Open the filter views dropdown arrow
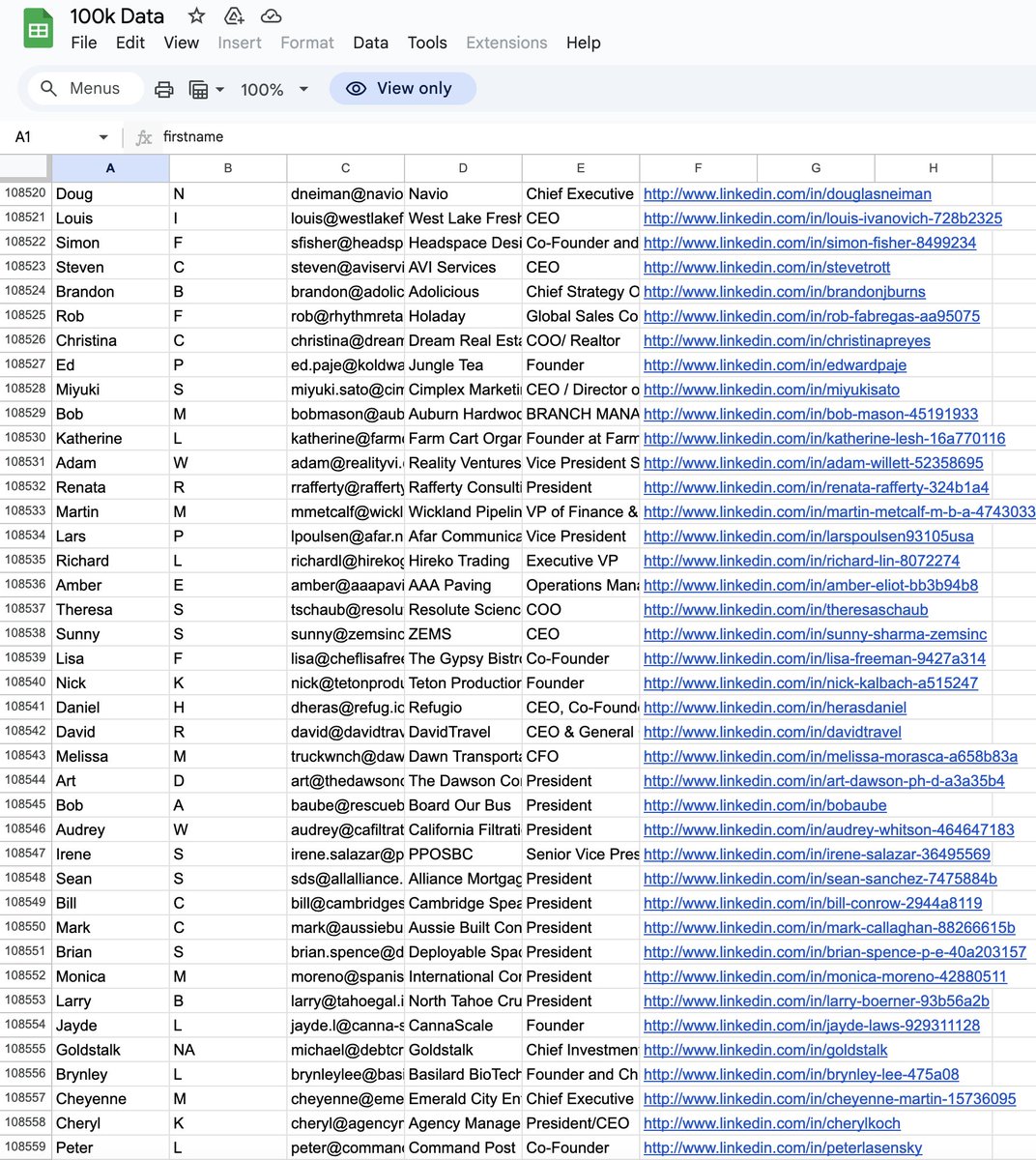 tap(219, 89)
